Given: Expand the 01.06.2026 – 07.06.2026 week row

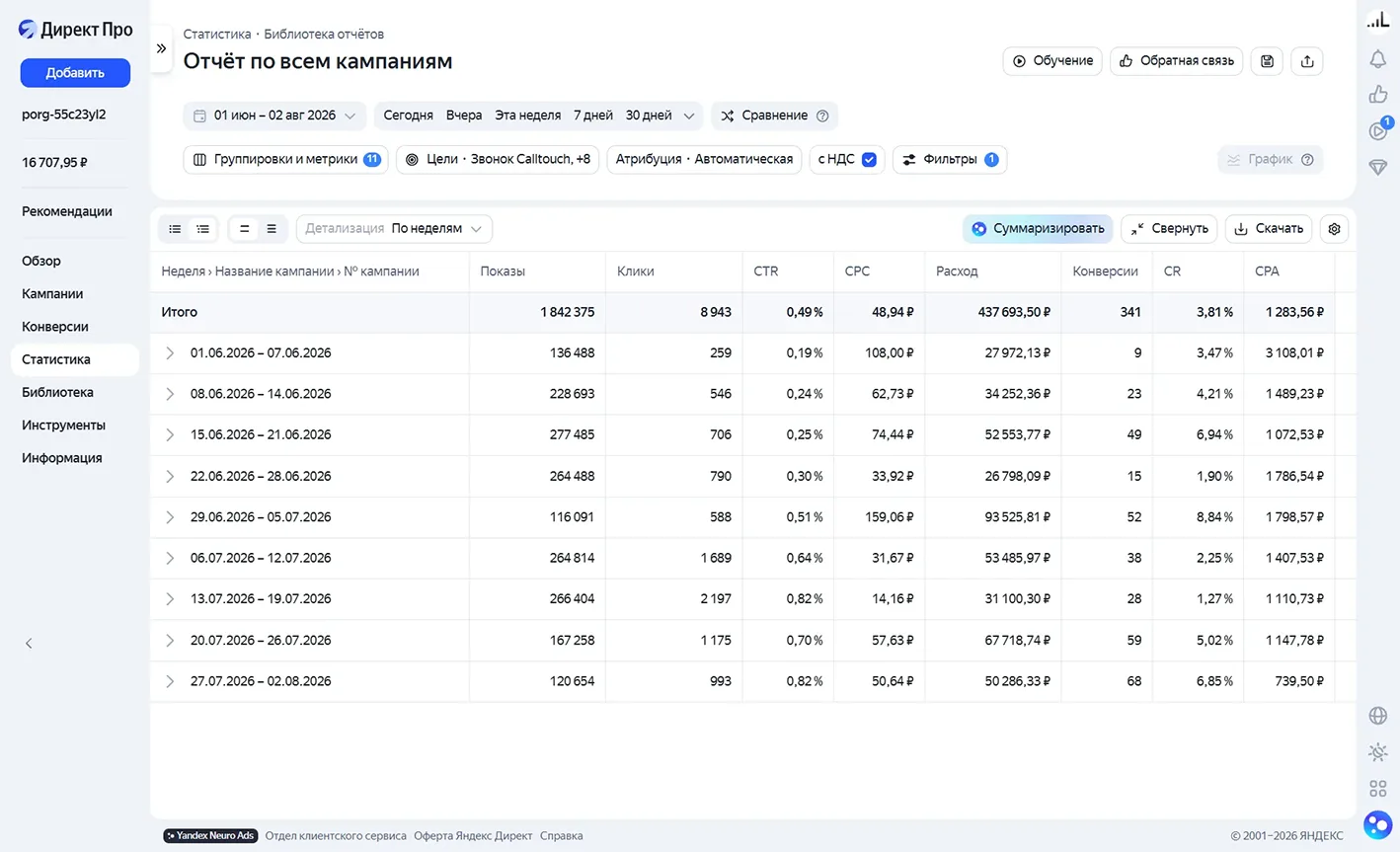Looking at the screenshot, I should pos(170,353).
